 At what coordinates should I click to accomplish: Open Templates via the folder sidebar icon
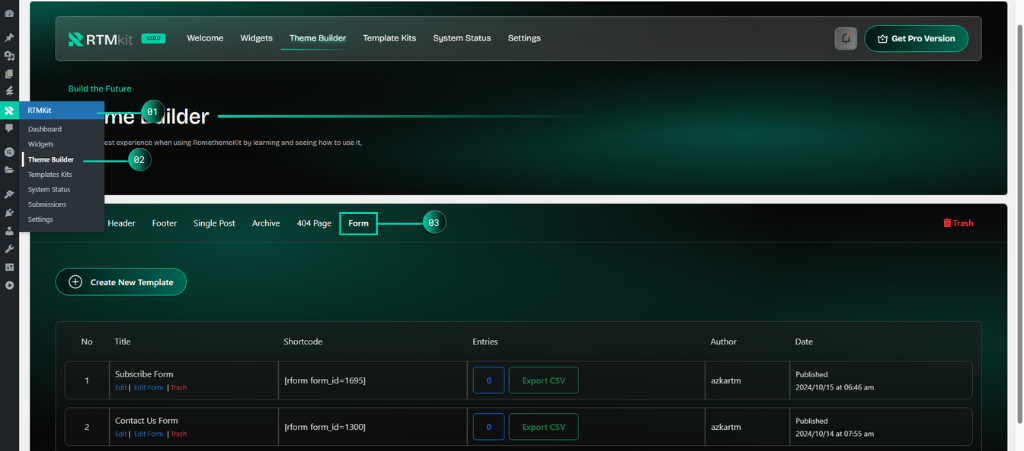[x=9, y=170]
